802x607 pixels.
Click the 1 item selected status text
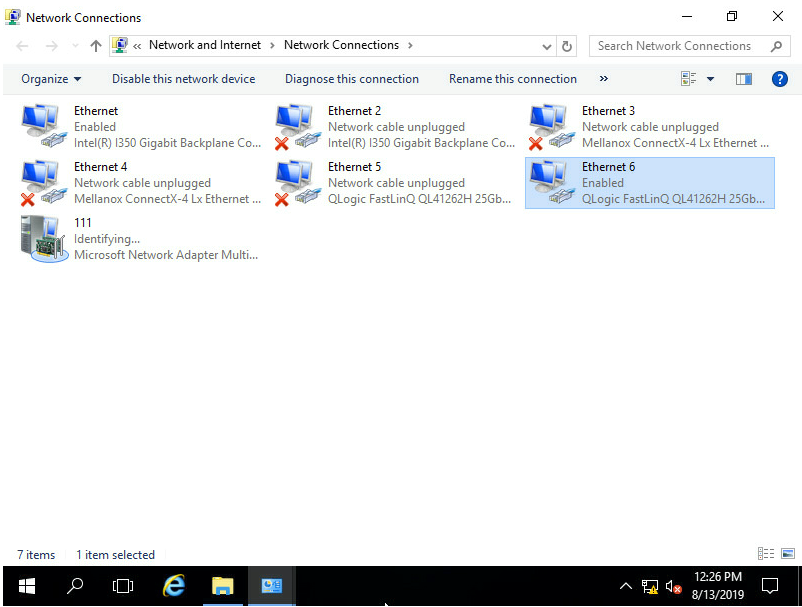[x=115, y=554]
